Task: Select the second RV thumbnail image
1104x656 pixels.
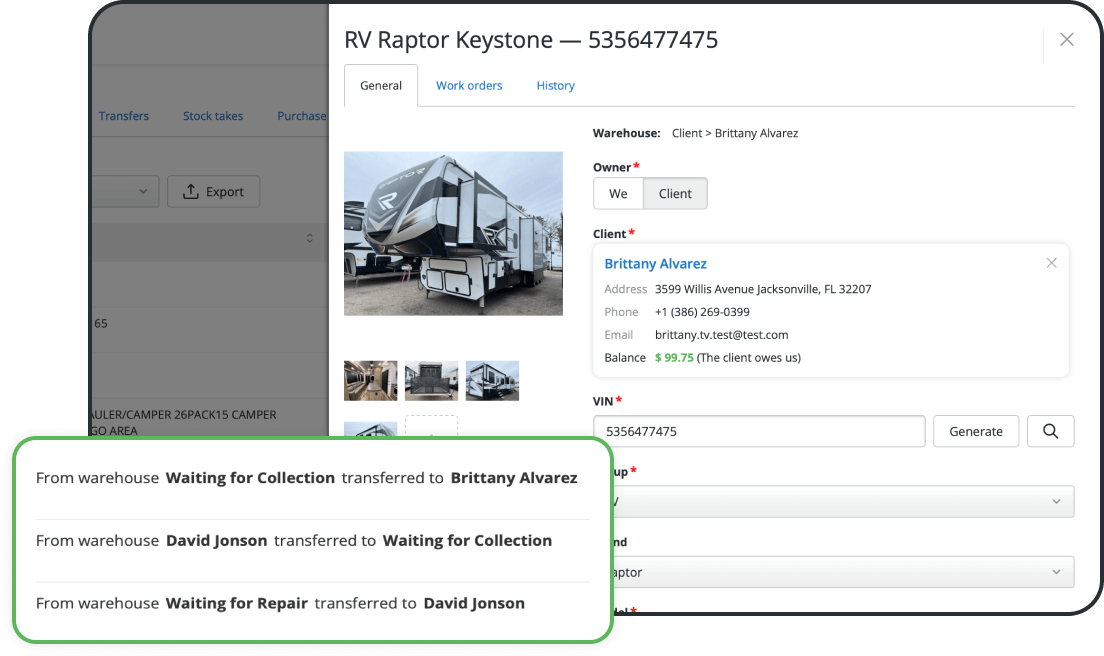Action: click(x=431, y=380)
